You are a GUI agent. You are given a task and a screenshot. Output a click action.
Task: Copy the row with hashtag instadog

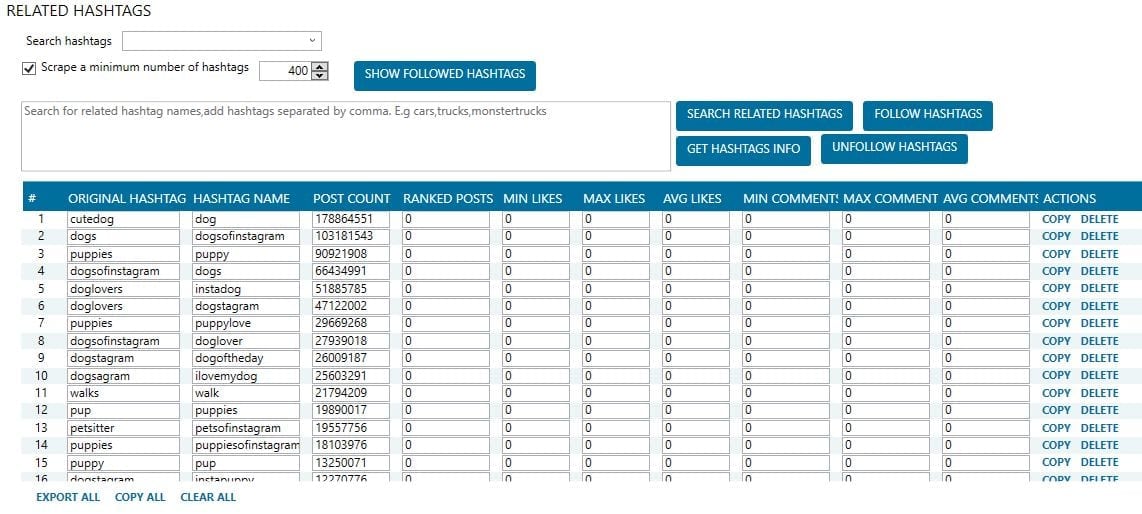(1056, 288)
